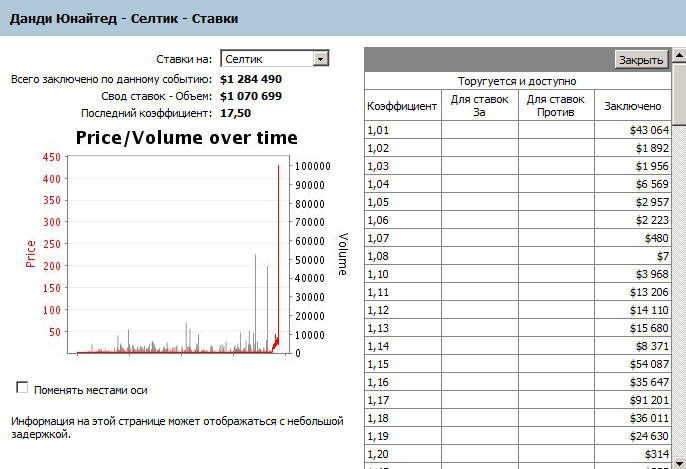Click the coefficient 1,07 cell
The width and height of the screenshot is (686, 469).
[x=402, y=238]
